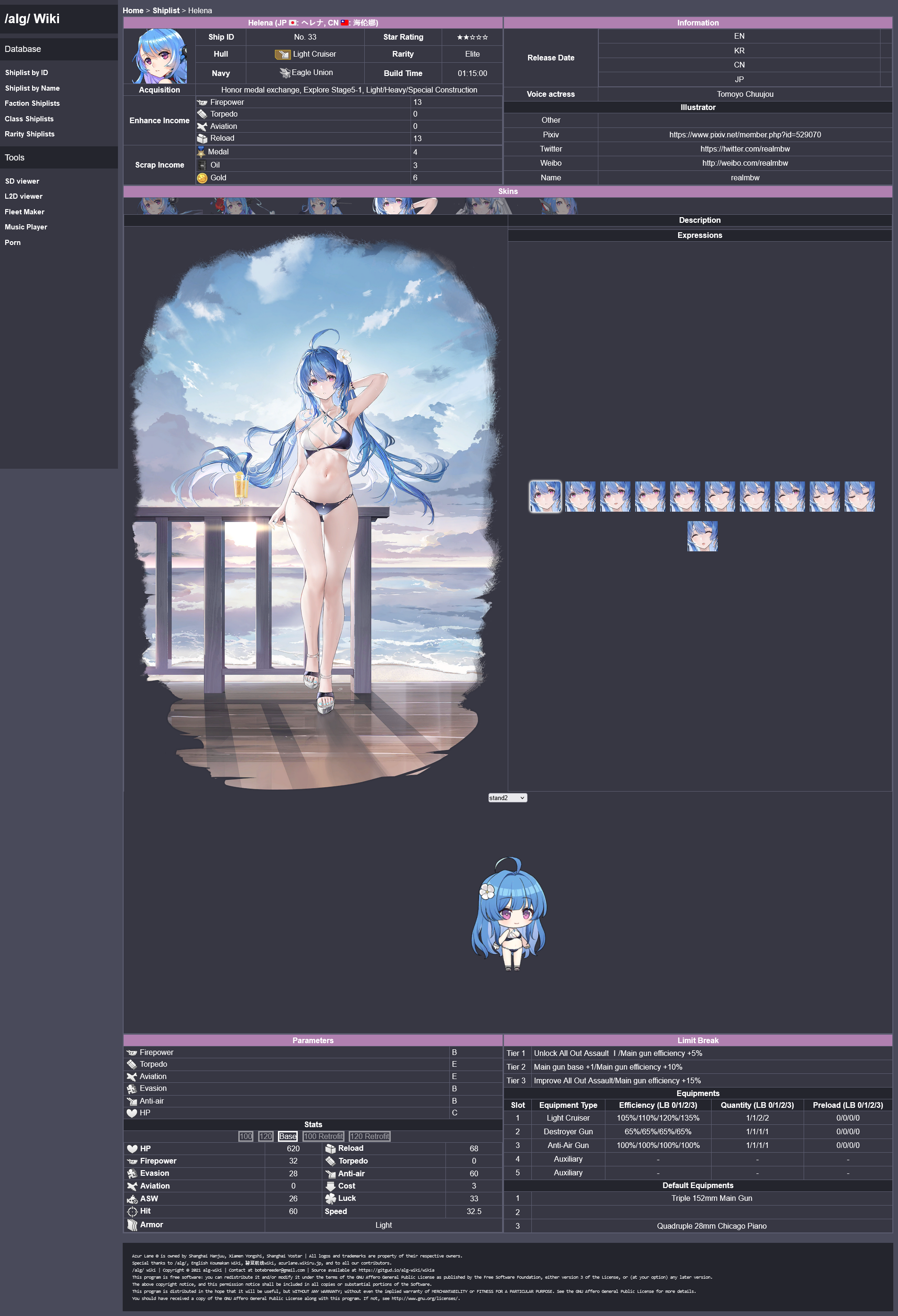
Task: Select the 120 Retrofit stats option
Action: pyautogui.click(x=369, y=1136)
